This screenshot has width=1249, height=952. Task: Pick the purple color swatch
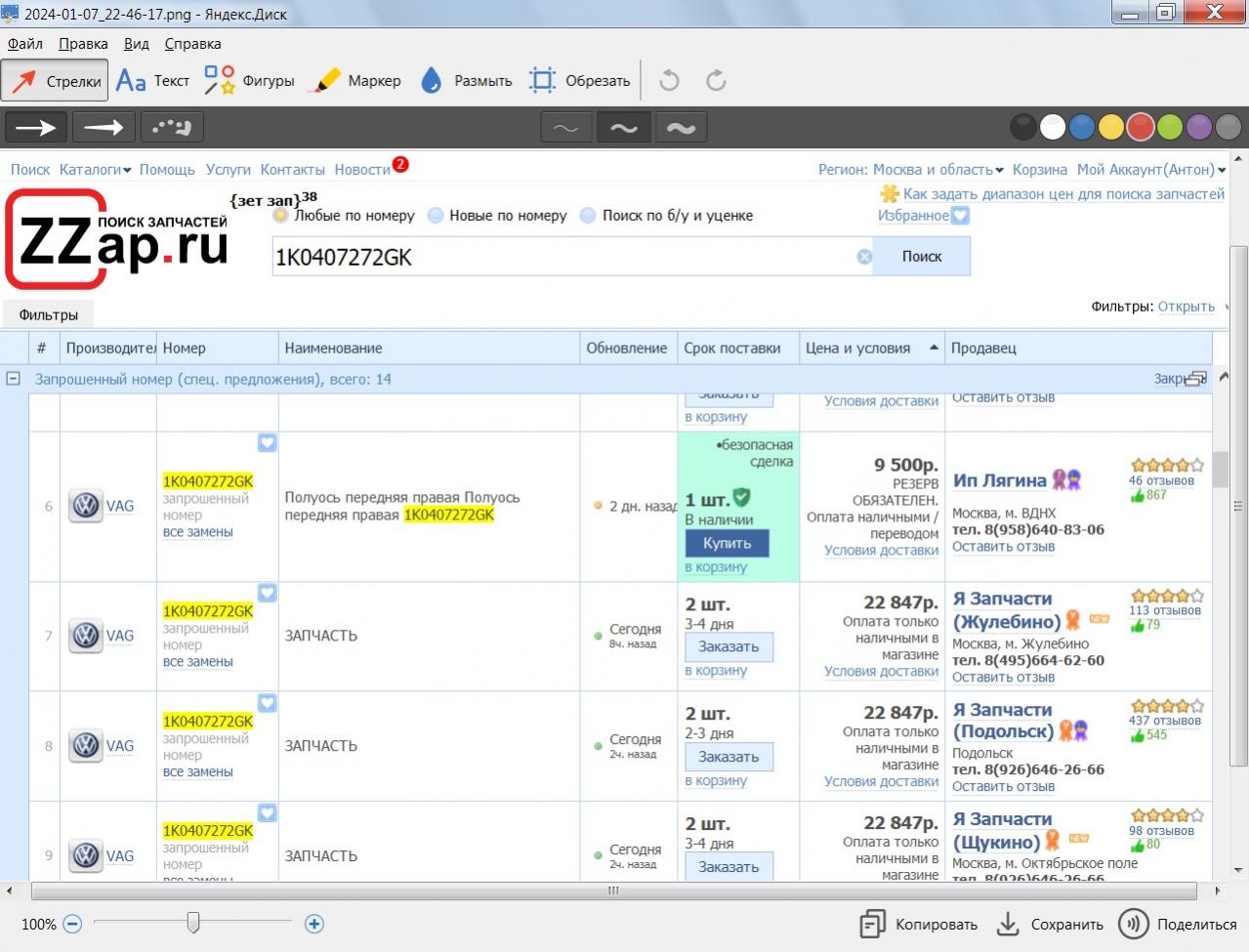tap(1199, 127)
